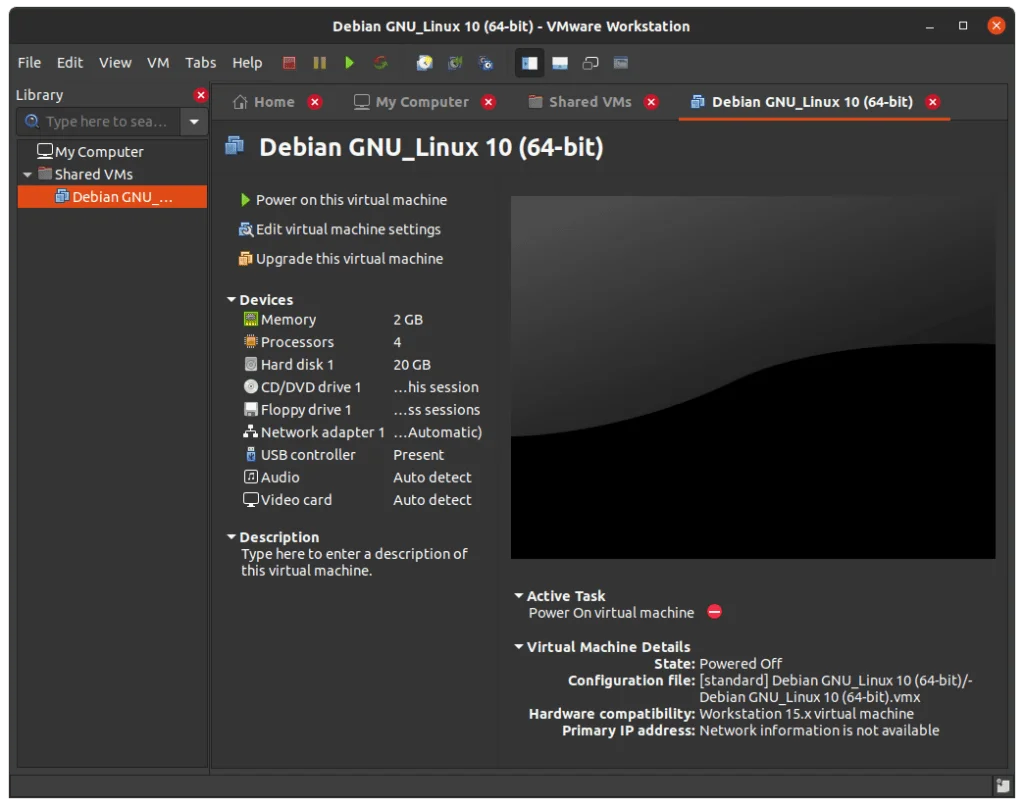The image size is (1024, 807).
Task: Open the Tabs menu
Action: [x=200, y=63]
